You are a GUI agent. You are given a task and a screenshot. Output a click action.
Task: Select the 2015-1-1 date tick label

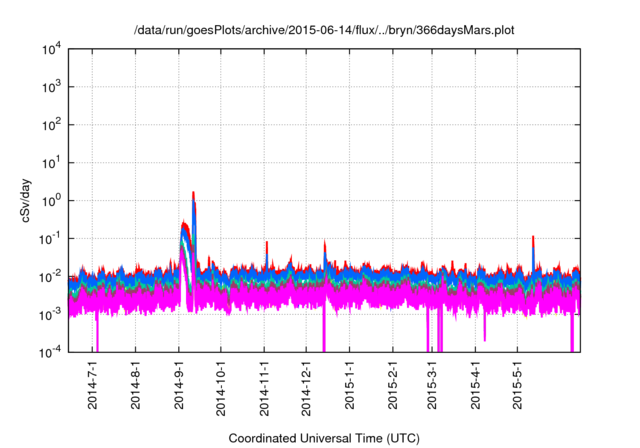coord(349,387)
